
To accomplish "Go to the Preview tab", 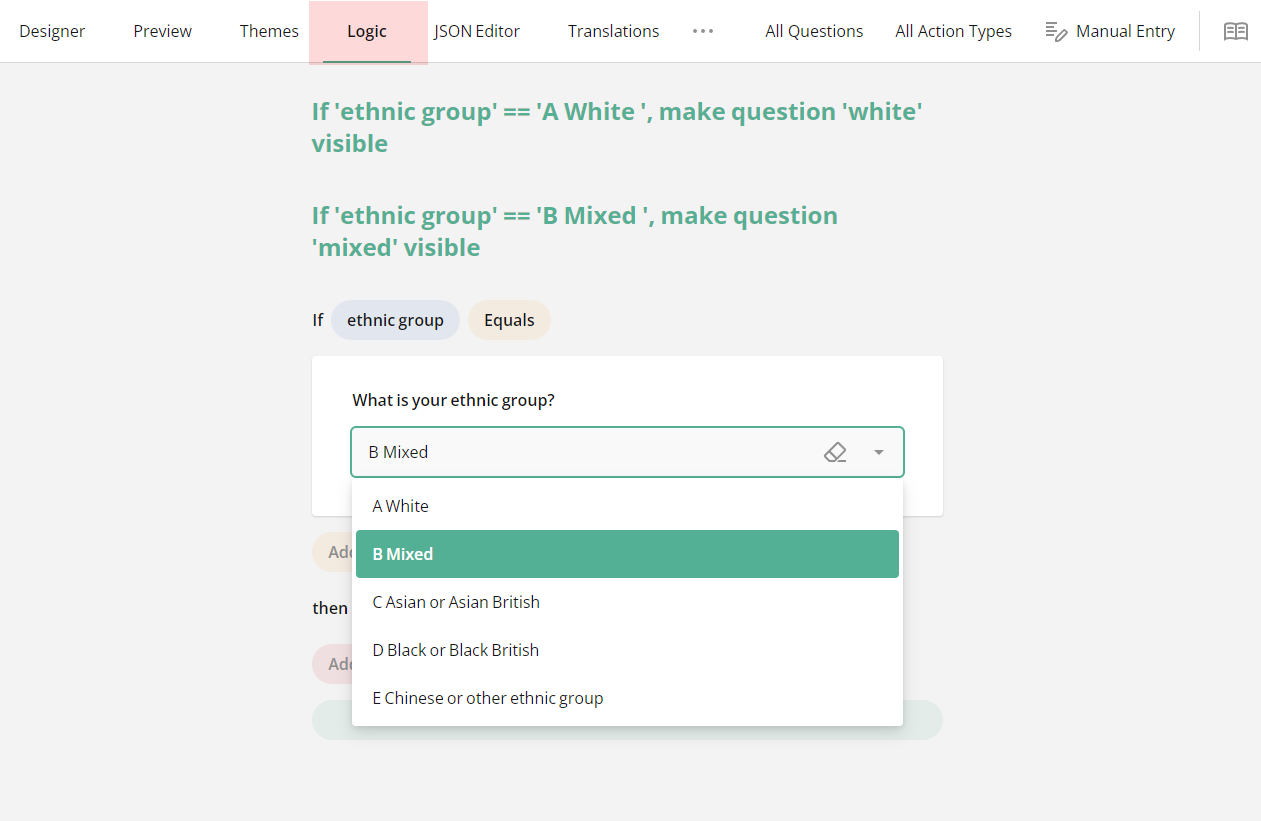I will coord(162,31).
